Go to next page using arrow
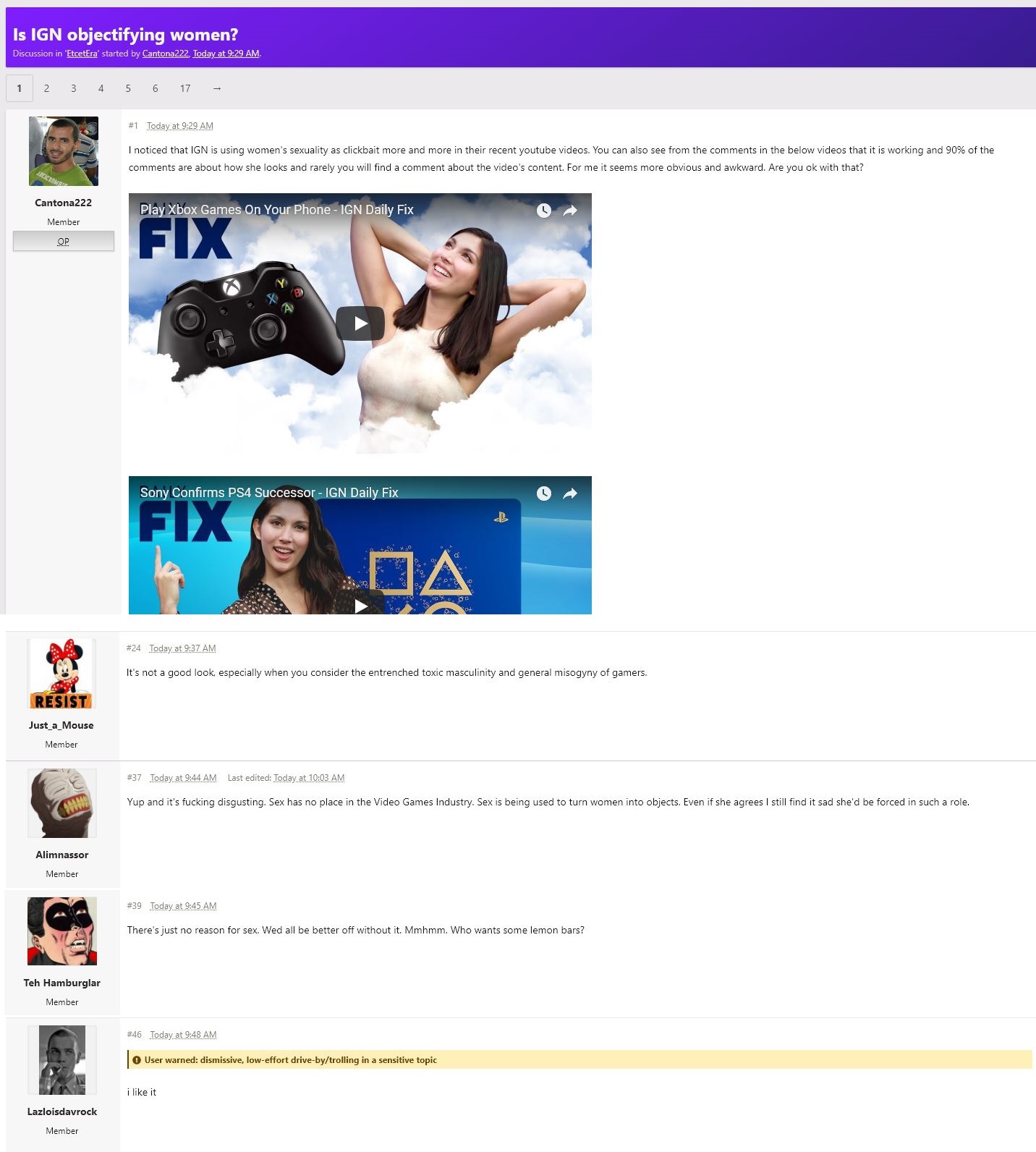 tap(216, 88)
